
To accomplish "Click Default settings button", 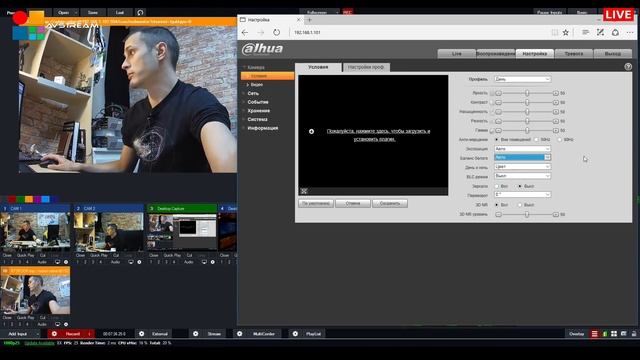I will coord(316,203).
